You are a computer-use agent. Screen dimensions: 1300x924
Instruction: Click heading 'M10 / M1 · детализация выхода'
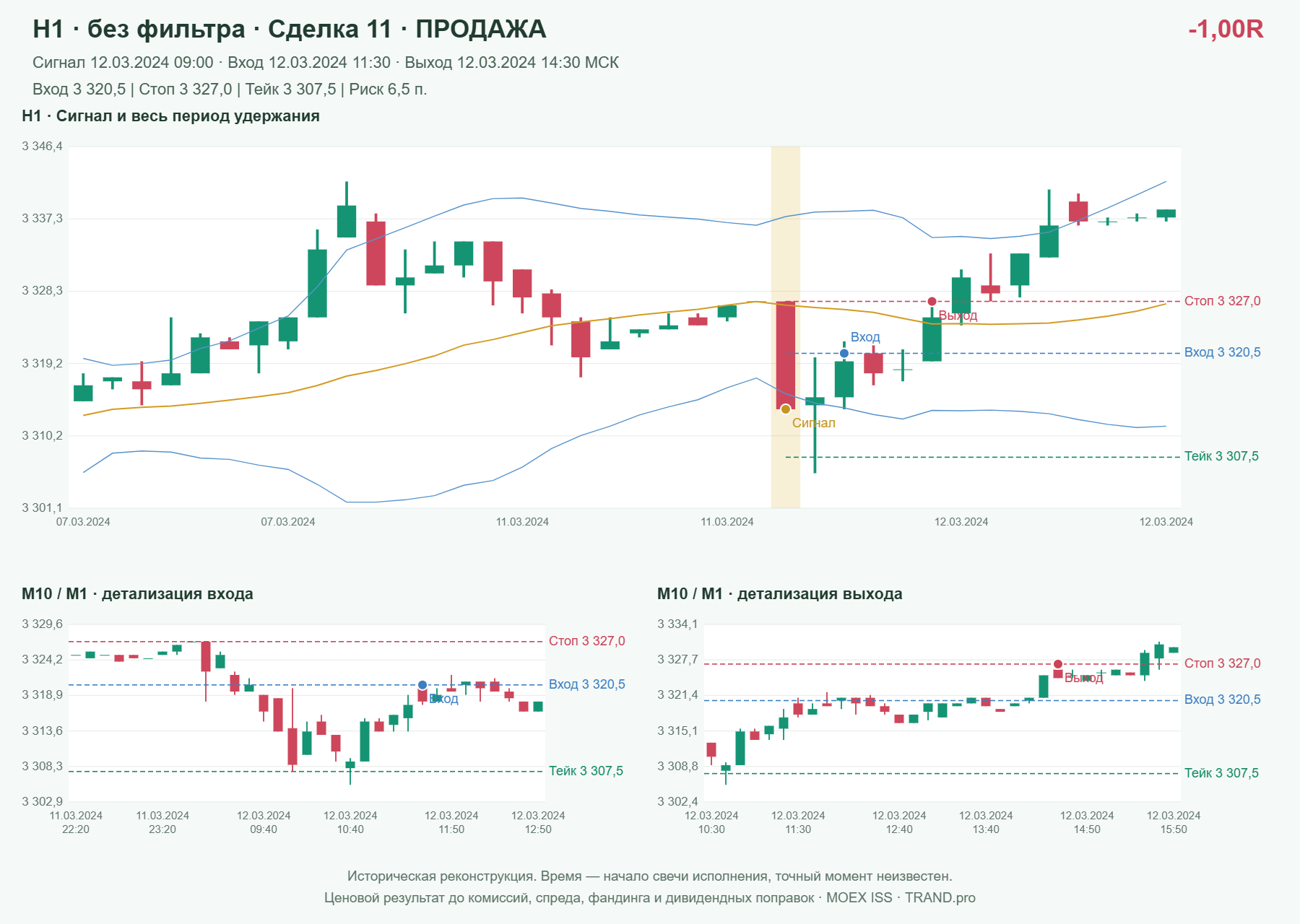[780, 594]
